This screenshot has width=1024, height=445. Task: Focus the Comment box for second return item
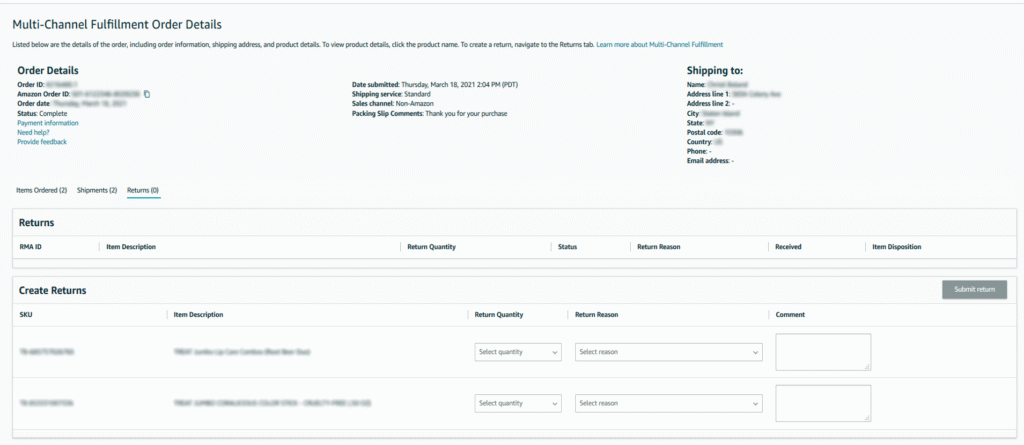(x=822, y=402)
